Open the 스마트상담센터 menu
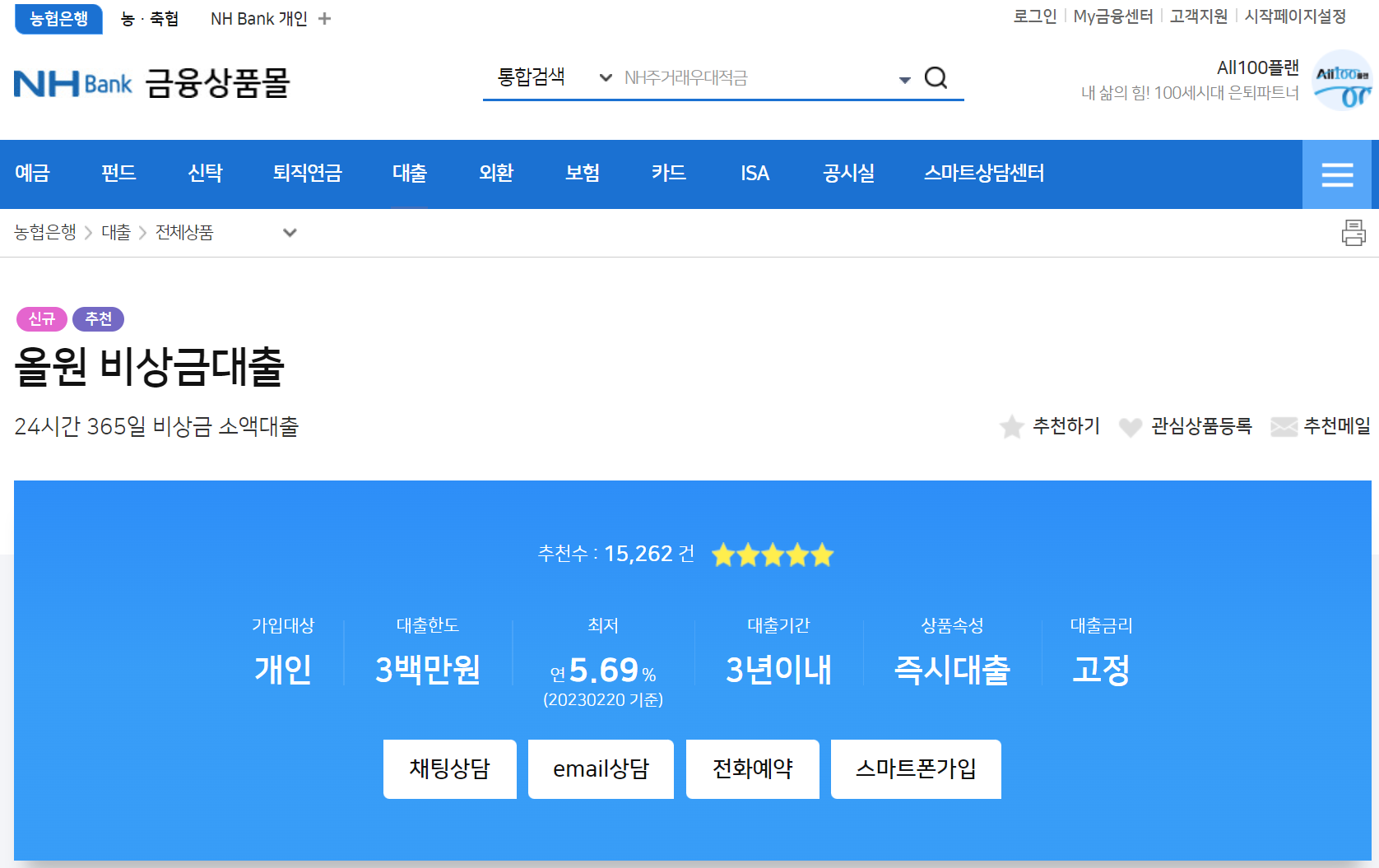Viewport: 1379px width, 868px height. click(x=984, y=174)
